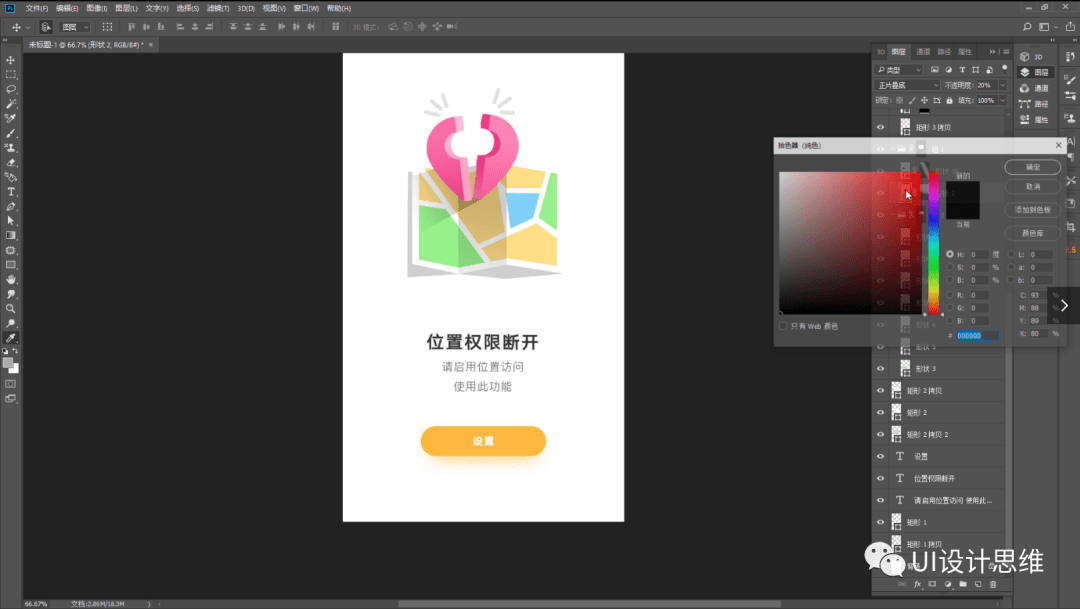Open the Layers panel menu icon

coord(1006,52)
